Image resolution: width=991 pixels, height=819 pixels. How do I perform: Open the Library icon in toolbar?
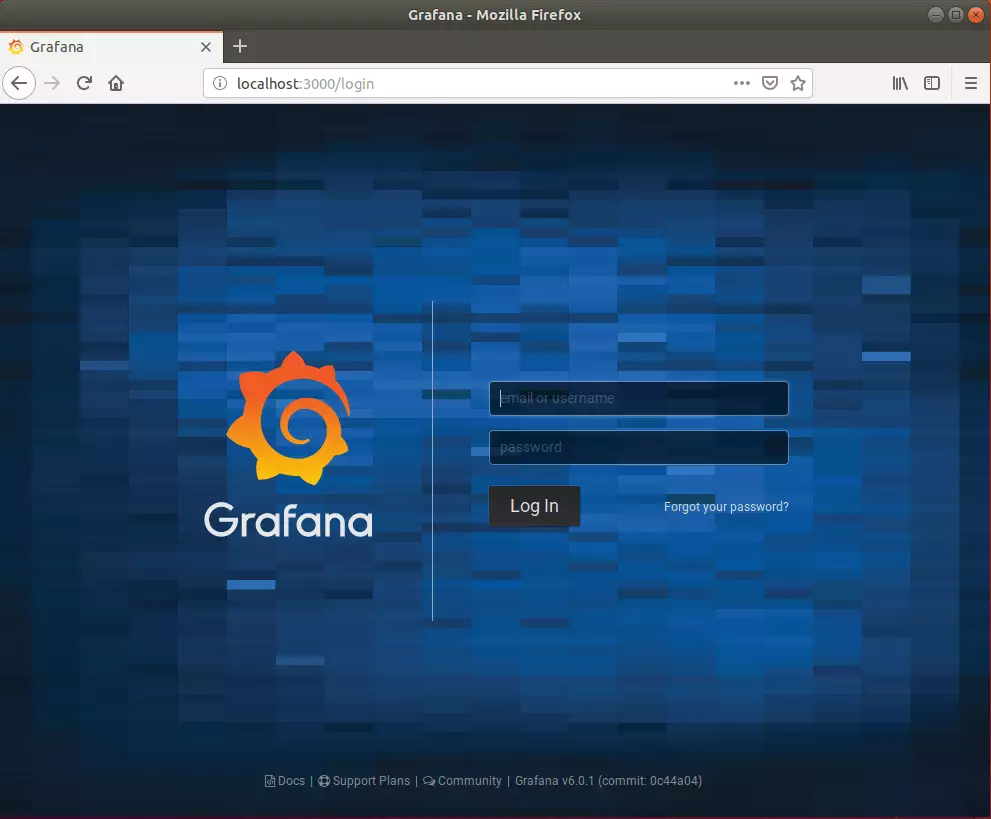click(x=900, y=83)
